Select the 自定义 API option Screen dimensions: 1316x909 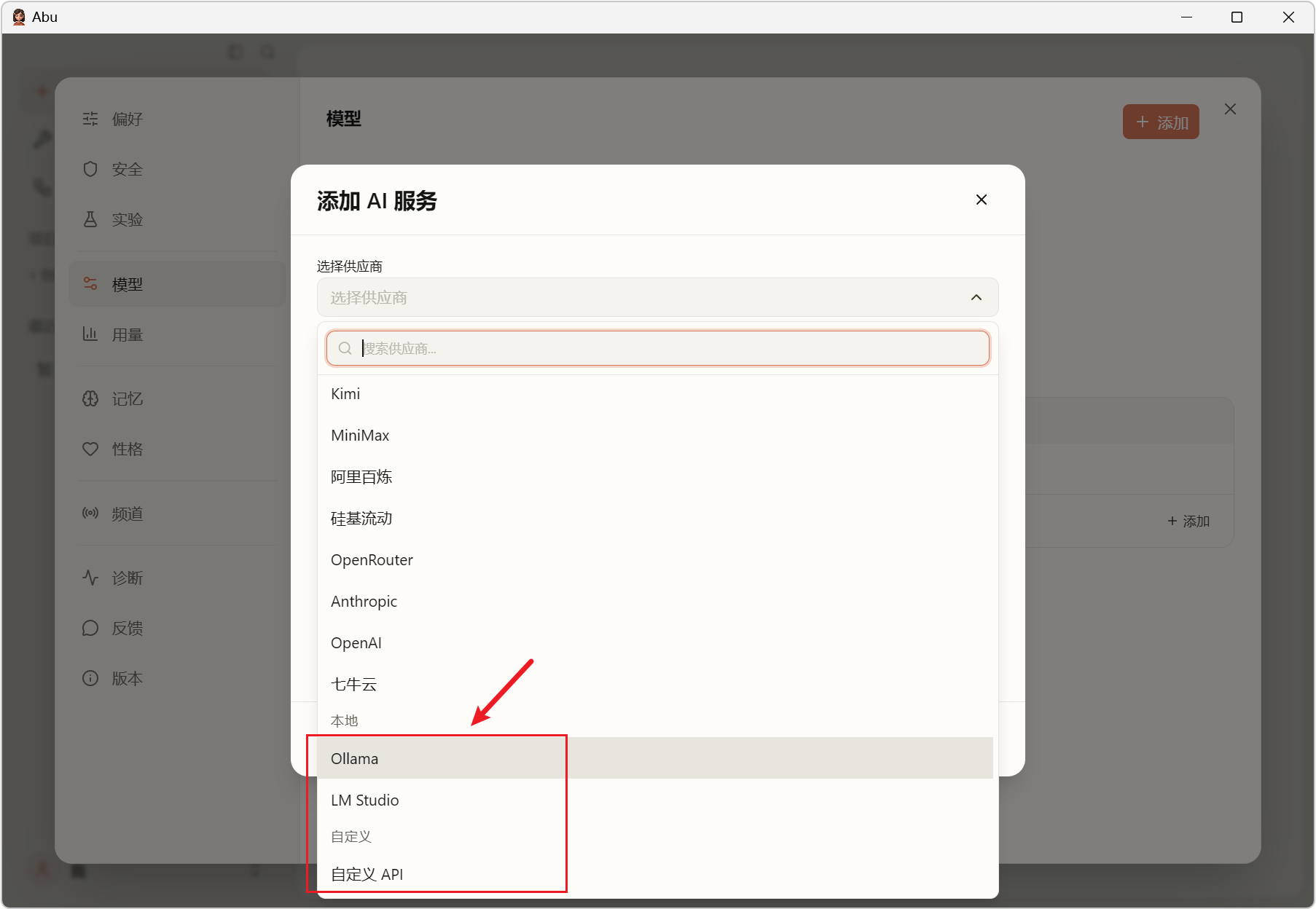pos(655,874)
